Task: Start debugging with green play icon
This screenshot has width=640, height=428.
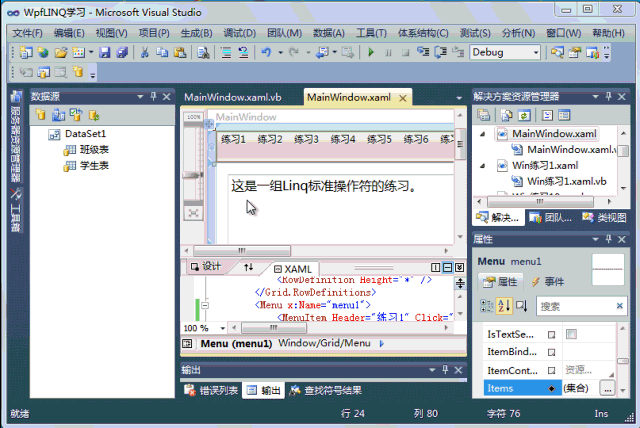Action: click(x=371, y=52)
